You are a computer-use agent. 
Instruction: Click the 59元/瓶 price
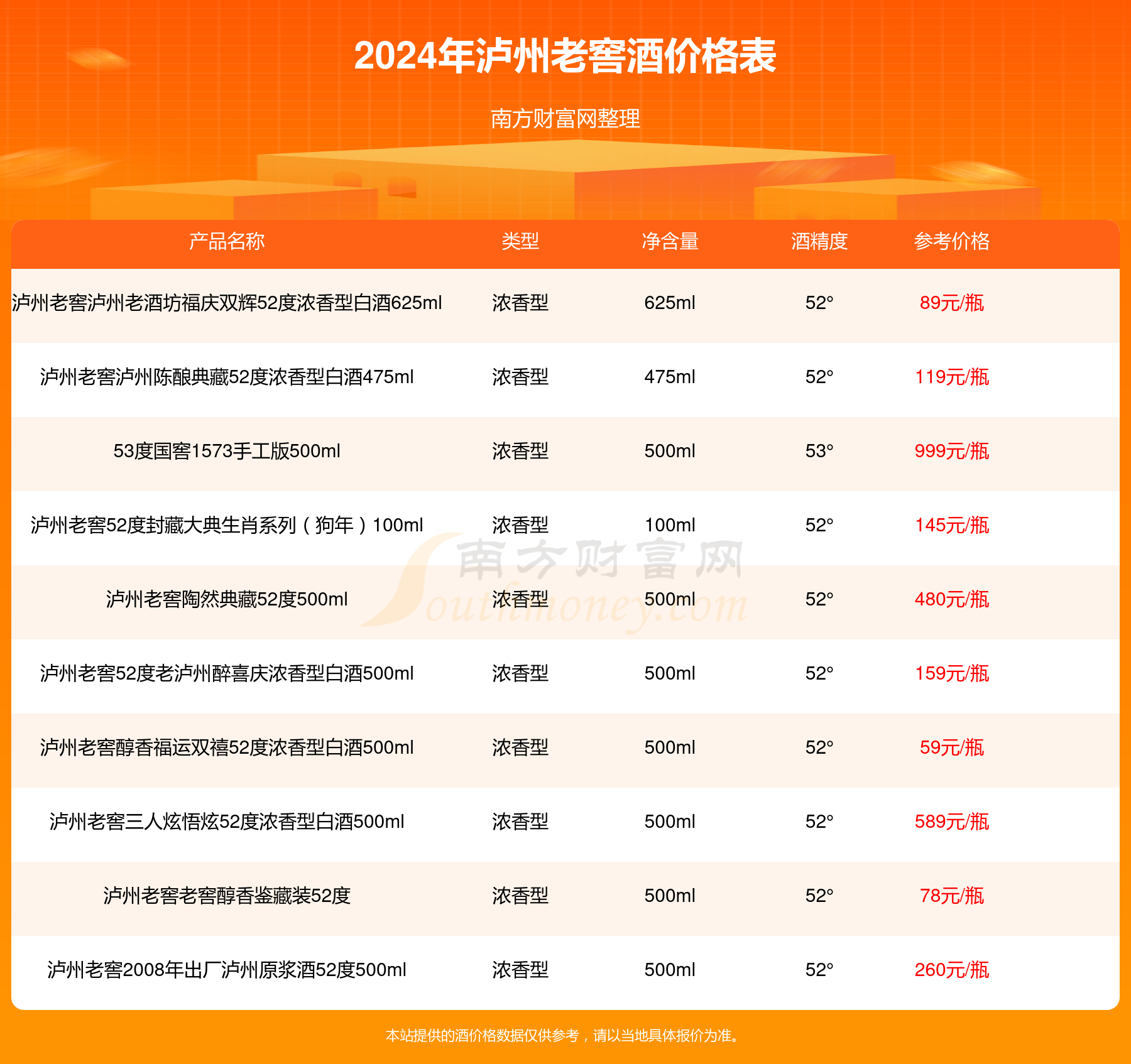click(x=952, y=747)
